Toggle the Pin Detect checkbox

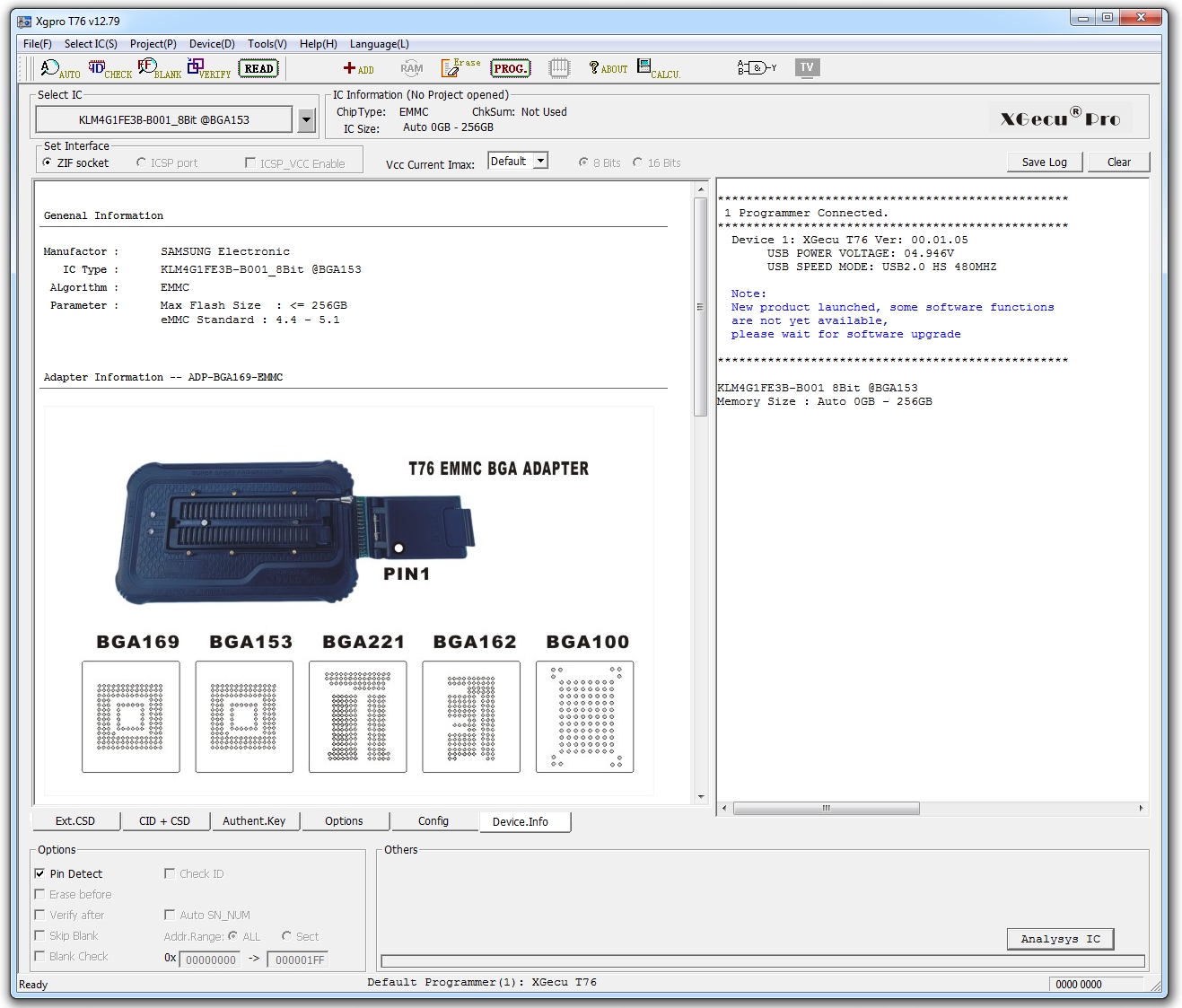tap(39, 873)
